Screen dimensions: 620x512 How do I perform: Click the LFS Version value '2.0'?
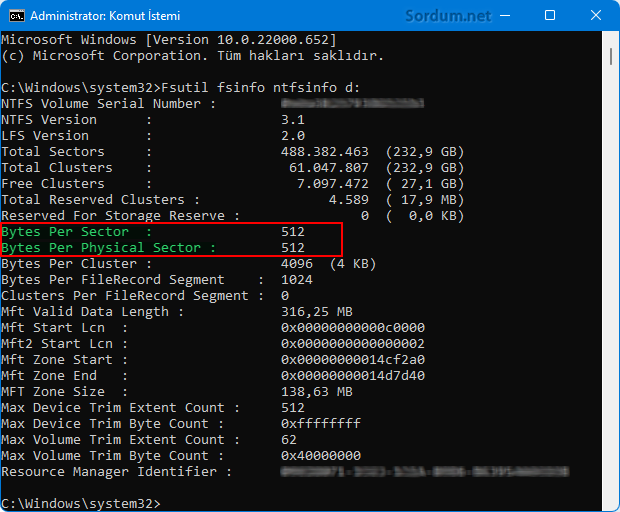[293, 136]
